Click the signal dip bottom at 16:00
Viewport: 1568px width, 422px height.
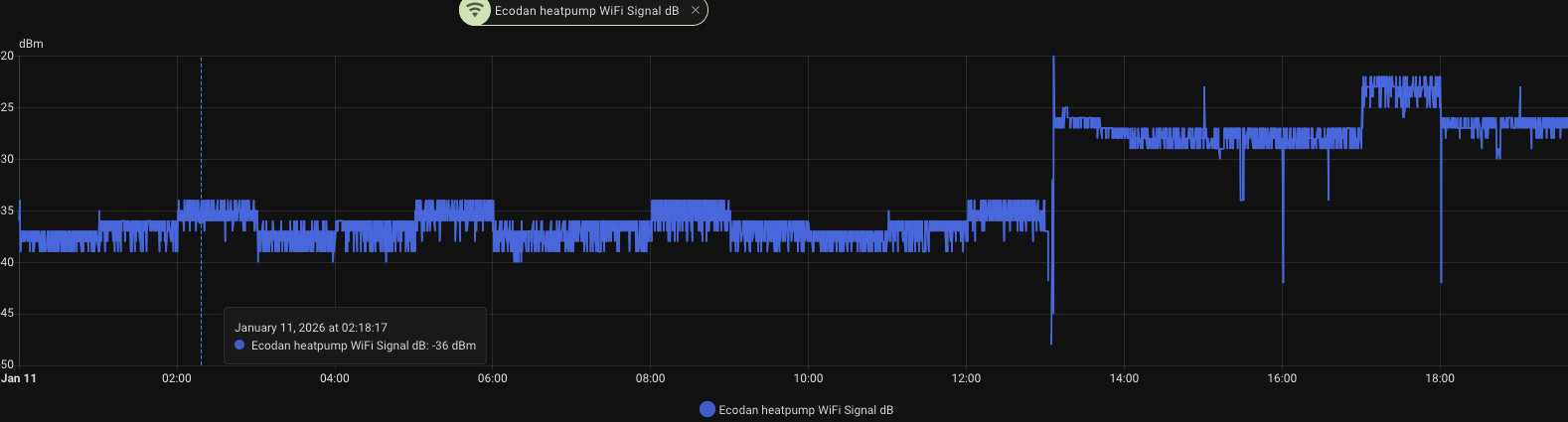[1283, 280]
